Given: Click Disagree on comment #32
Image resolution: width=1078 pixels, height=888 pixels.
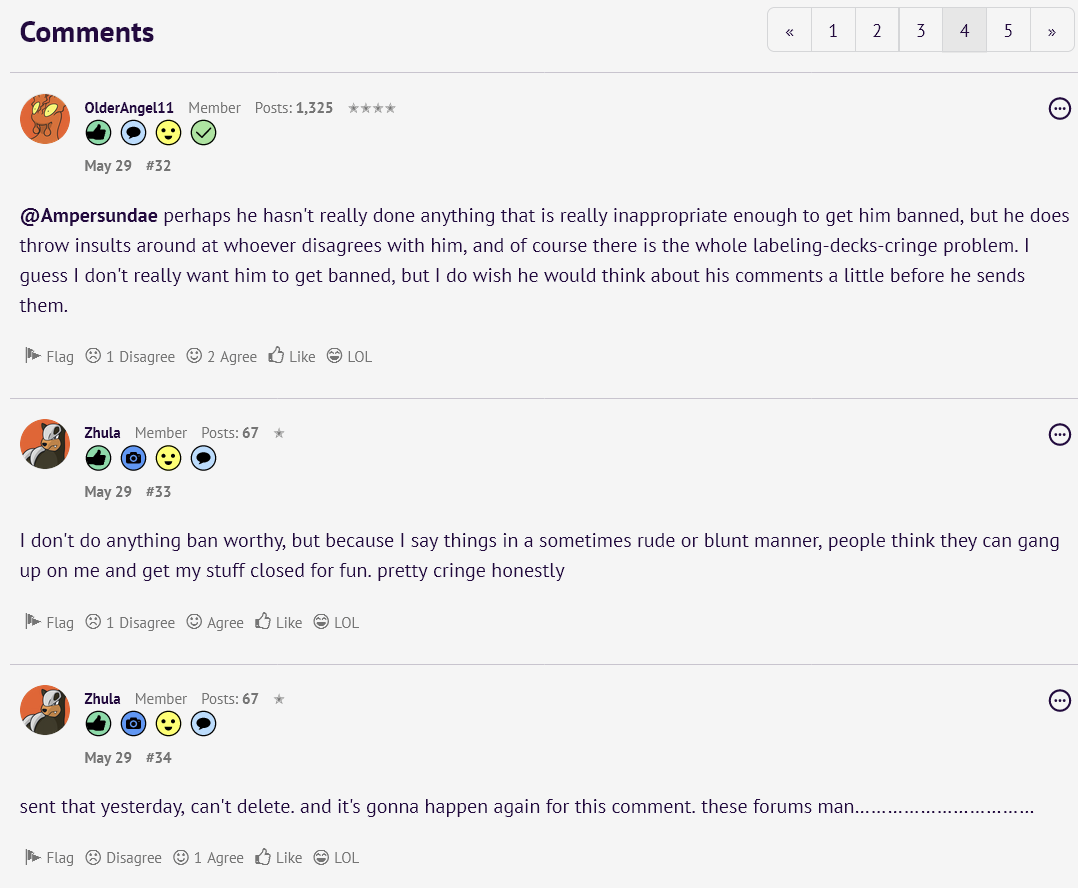Looking at the screenshot, I should (130, 357).
